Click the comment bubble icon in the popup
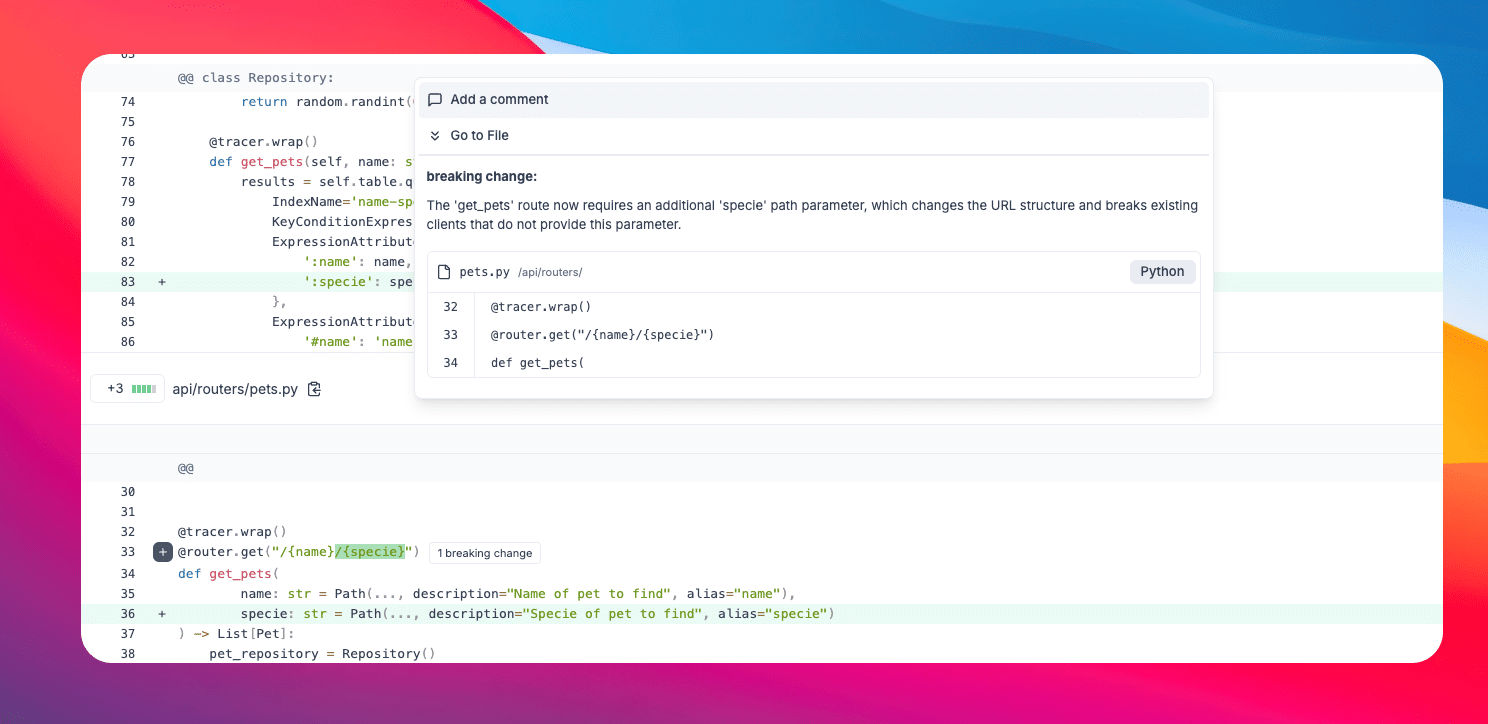This screenshot has height=724, width=1488. pos(435,100)
